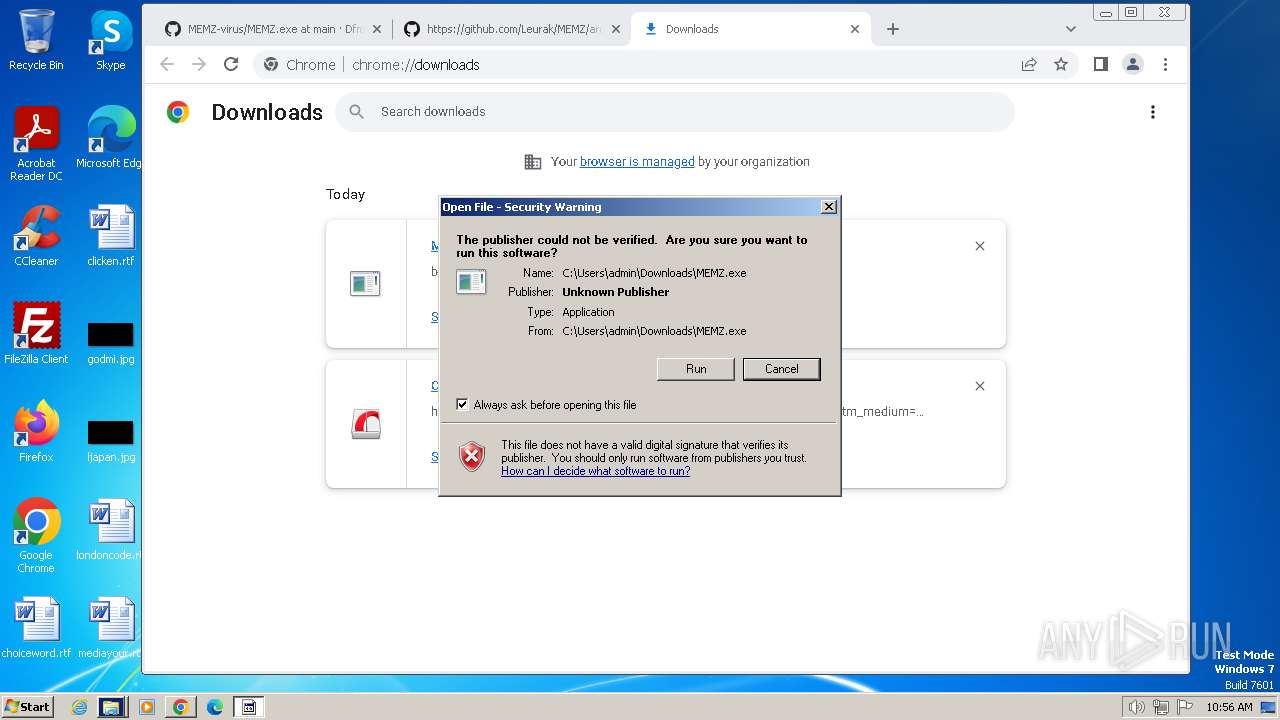The width and height of the screenshot is (1280, 720).
Task: Click the 10:56 AM taskbar clock
Action: click(x=1229, y=707)
